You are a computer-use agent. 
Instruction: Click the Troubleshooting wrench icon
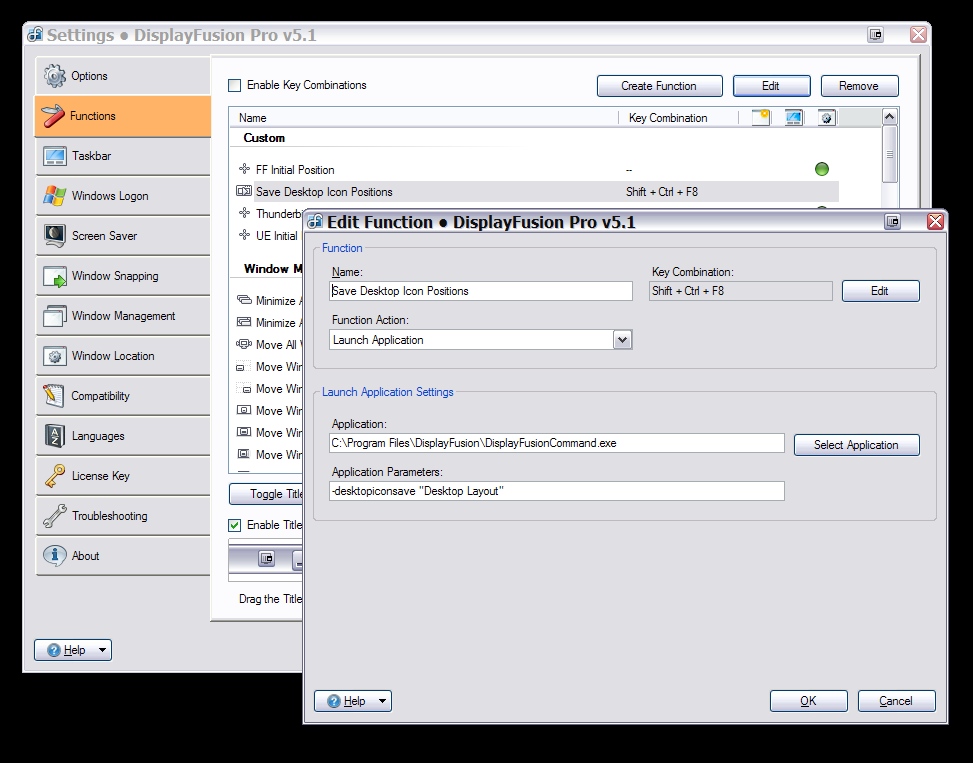click(x=54, y=516)
